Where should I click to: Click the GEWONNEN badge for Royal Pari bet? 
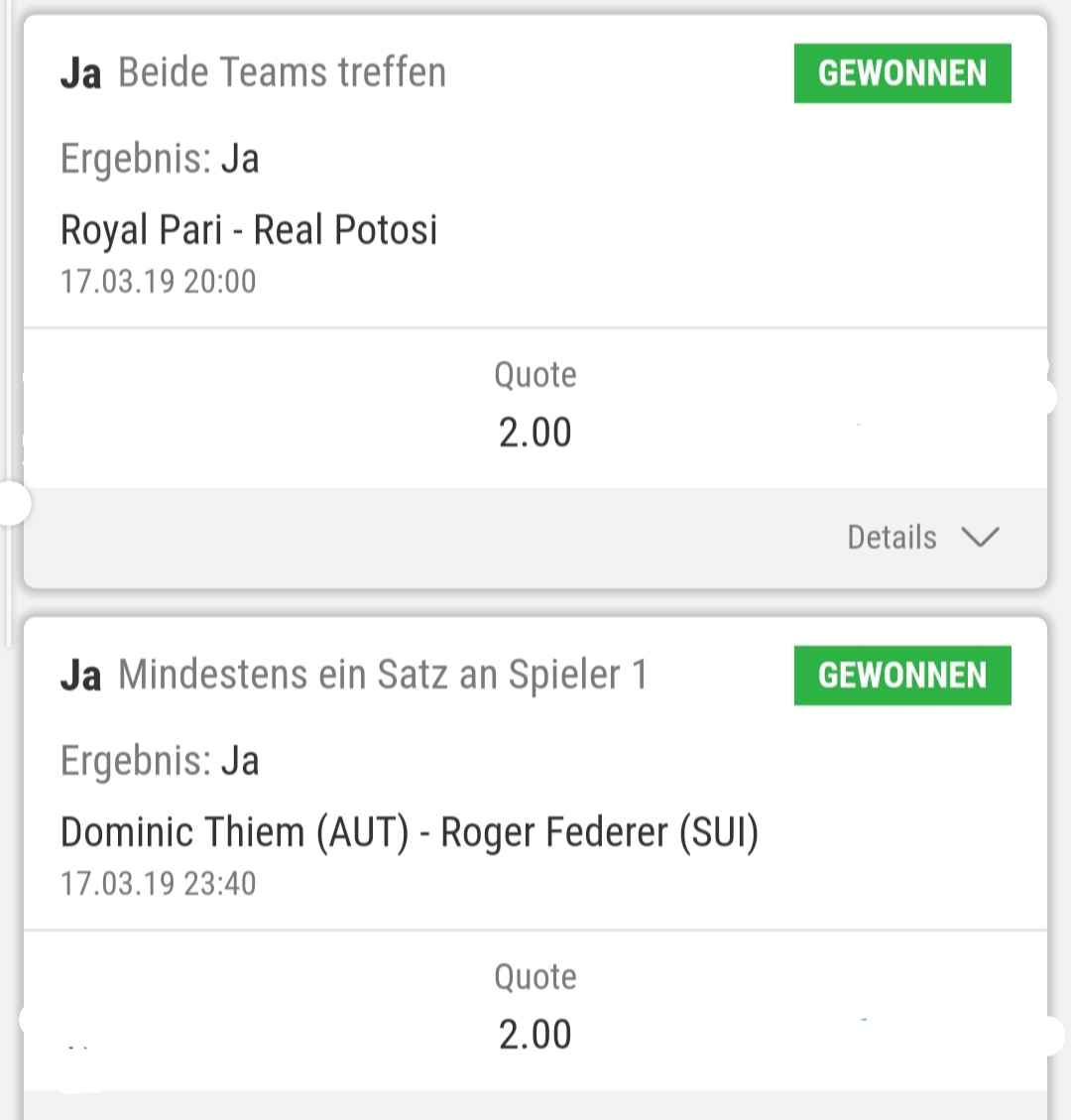902,73
